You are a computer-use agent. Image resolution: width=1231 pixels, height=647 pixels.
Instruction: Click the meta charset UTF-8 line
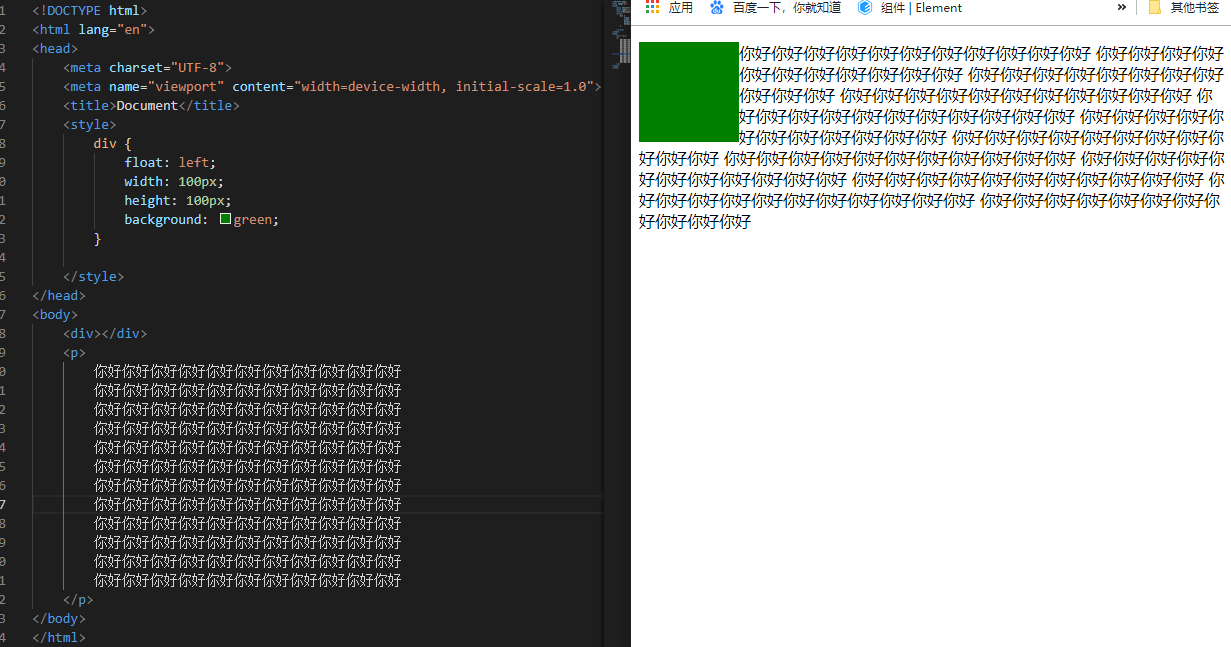[x=147, y=67]
